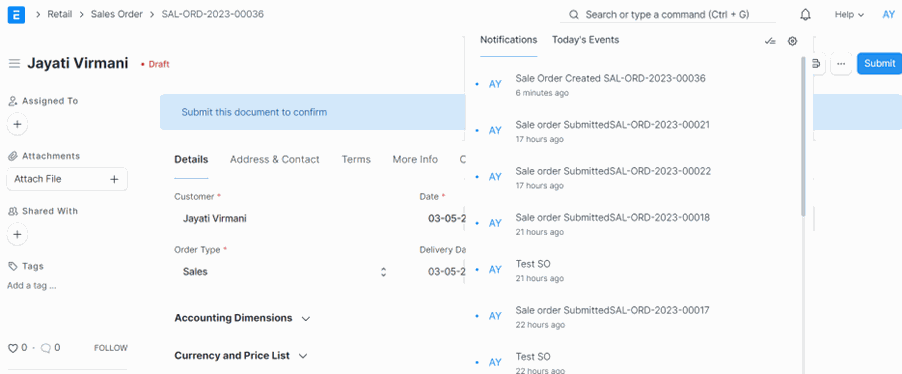Open the Terms tab
Image resolution: width=902 pixels, height=374 pixels.
pos(356,159)
